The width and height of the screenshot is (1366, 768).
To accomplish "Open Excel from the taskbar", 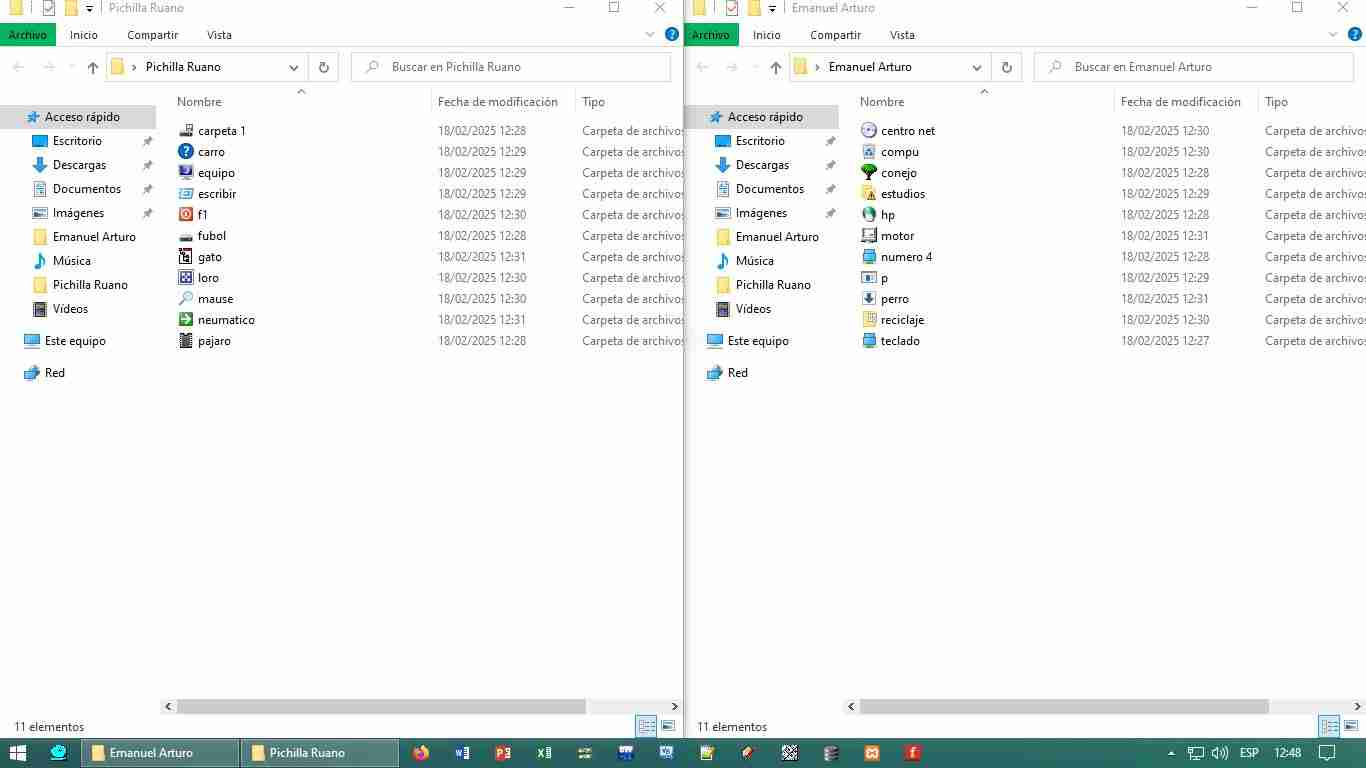I will 544,753.
